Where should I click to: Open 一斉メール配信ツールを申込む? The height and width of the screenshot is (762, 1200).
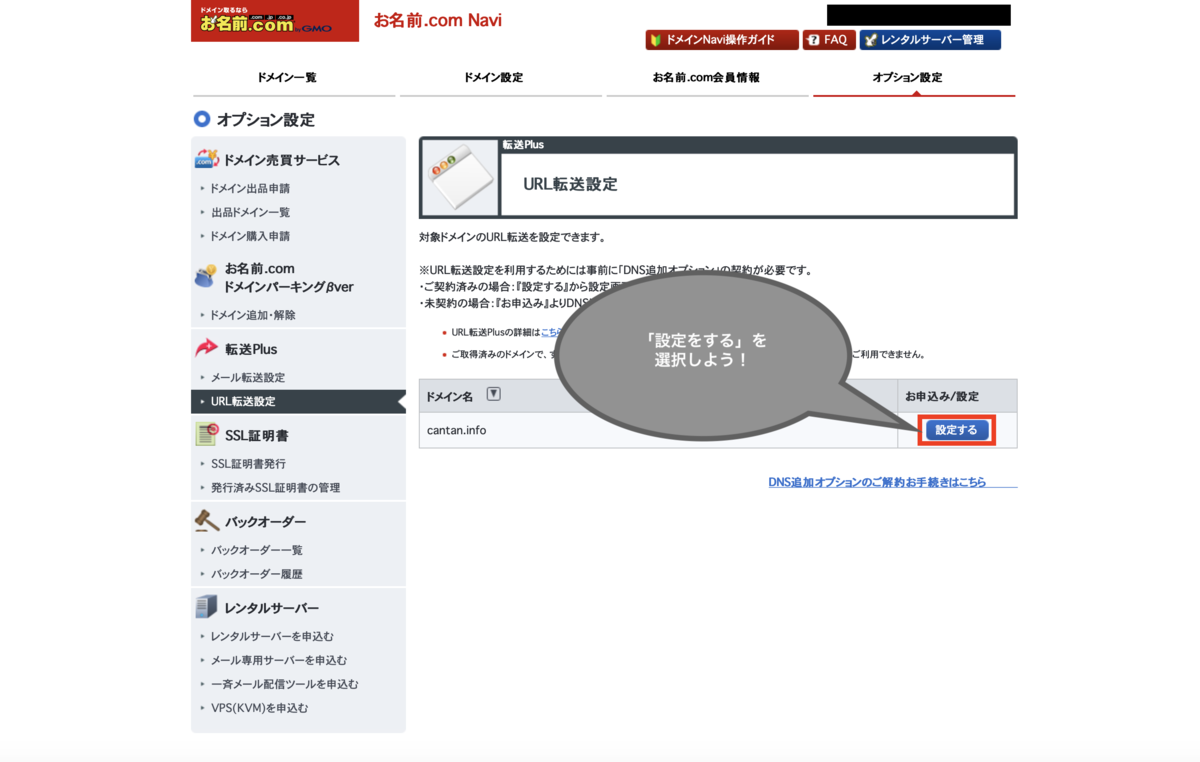tap(284, 684)
